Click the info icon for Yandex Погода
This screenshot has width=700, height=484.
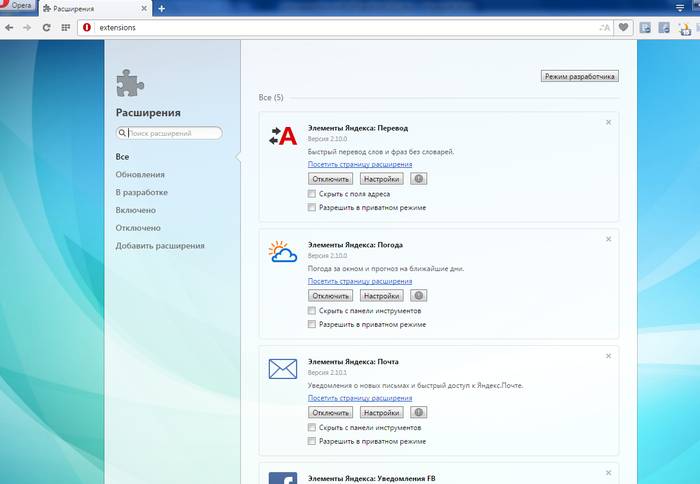pyautogui.click(x=419, y=296)
